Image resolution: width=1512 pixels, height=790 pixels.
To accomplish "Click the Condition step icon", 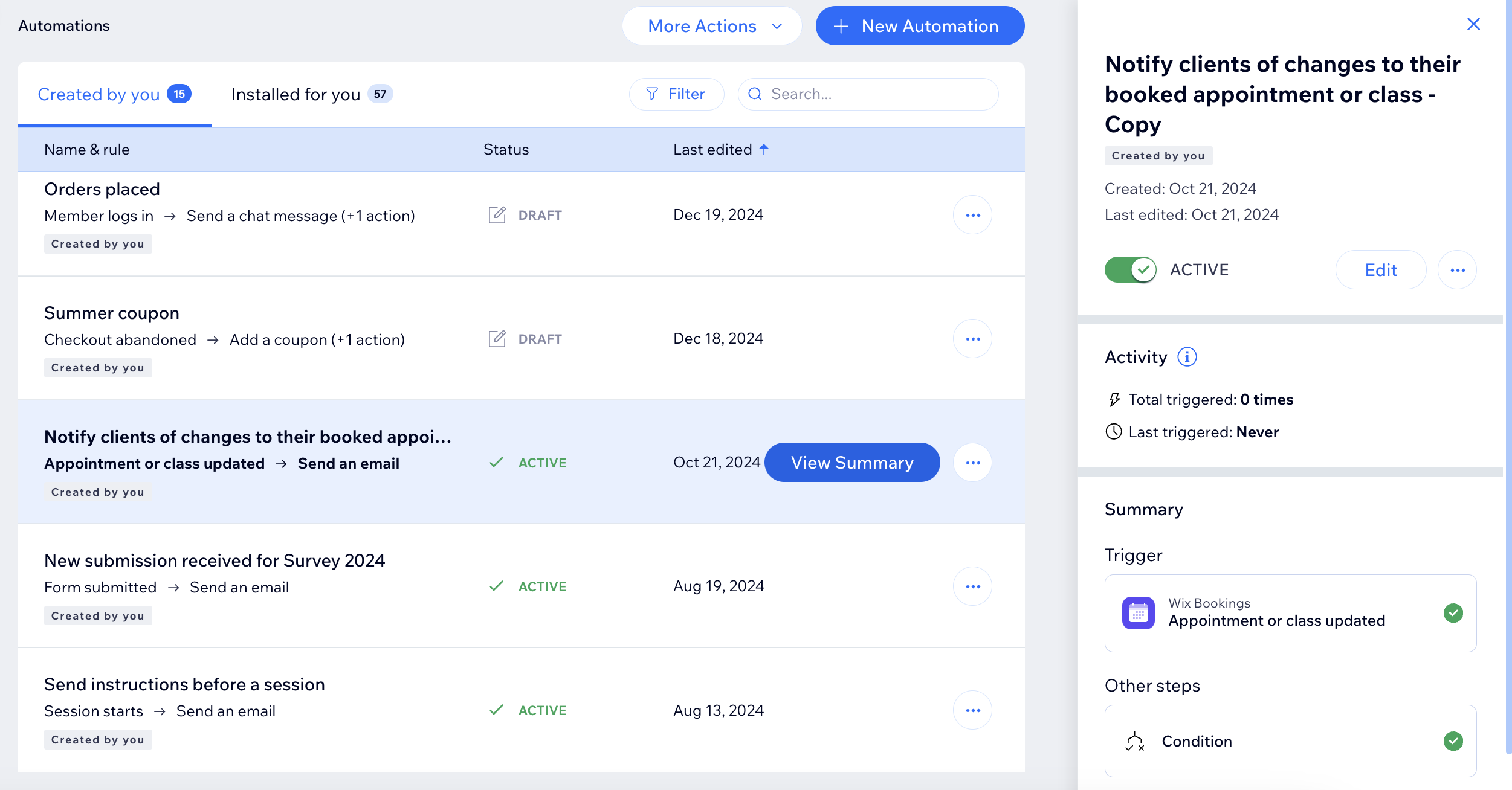I will click(1134, 741).
